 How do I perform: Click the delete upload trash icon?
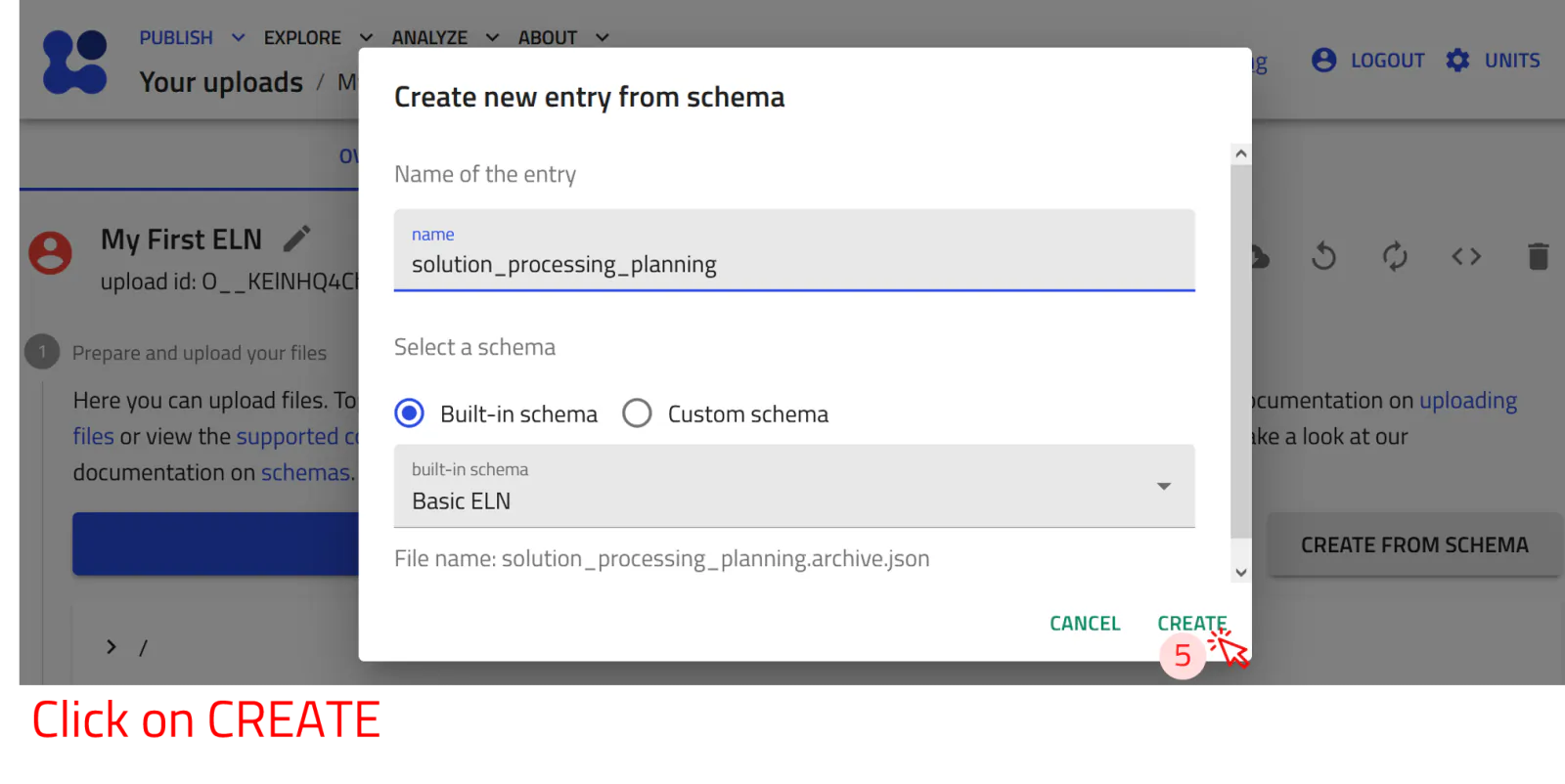(x=1538, y=256)
